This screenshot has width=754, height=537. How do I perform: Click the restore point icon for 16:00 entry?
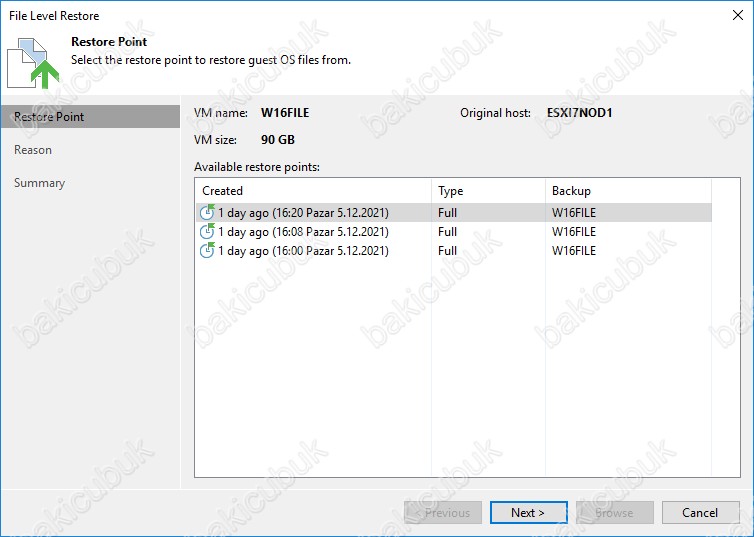(207, 250)
